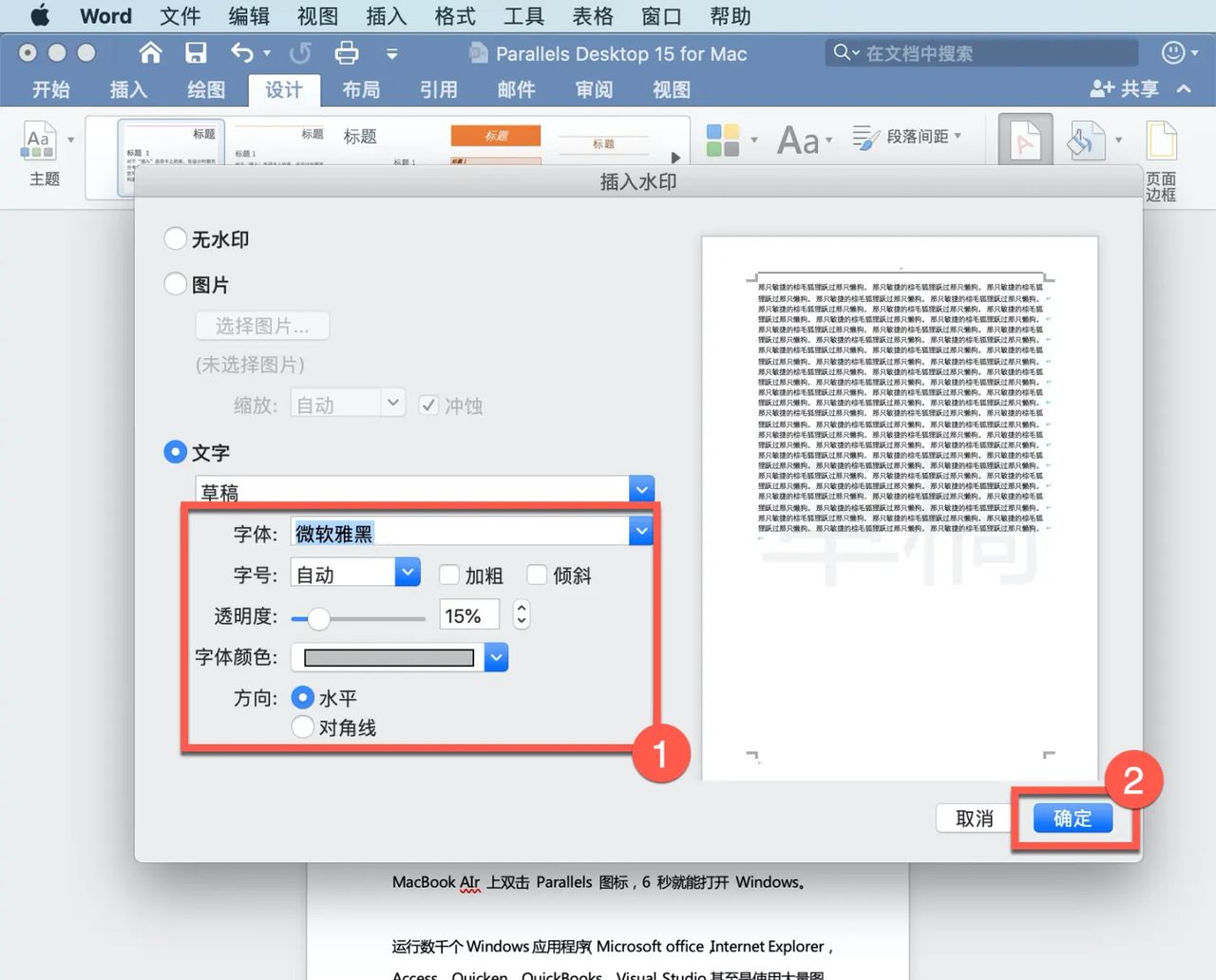
Task: Click the Home icon in the quick toolbar
Action: (x=149, y=53)
